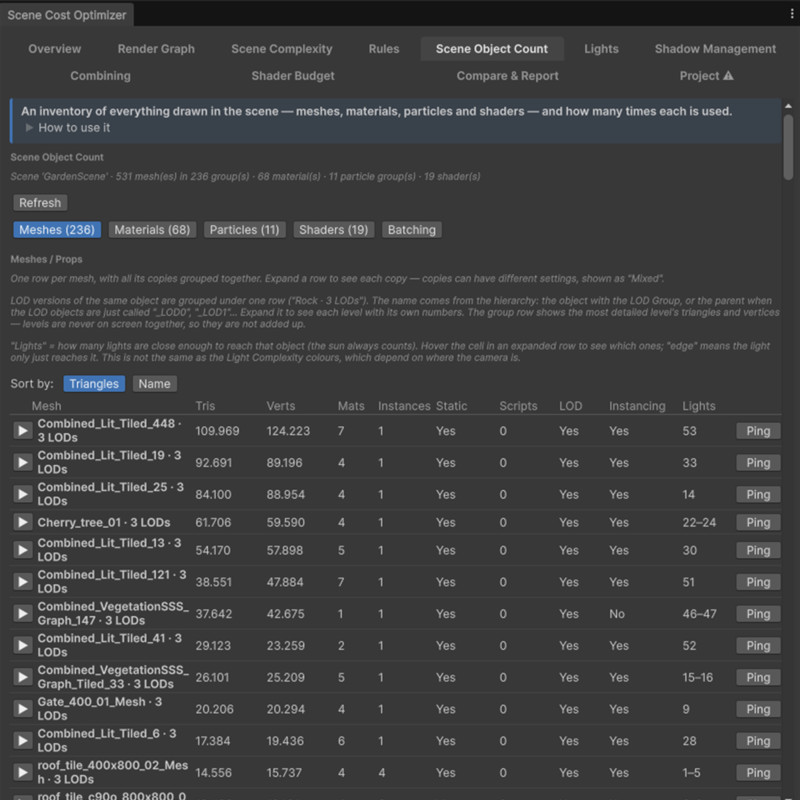Screen dimensions: 800x800
Task: Expand the roof_tile_400x800_02_Mesh row
Action: (x=22, y=772)
